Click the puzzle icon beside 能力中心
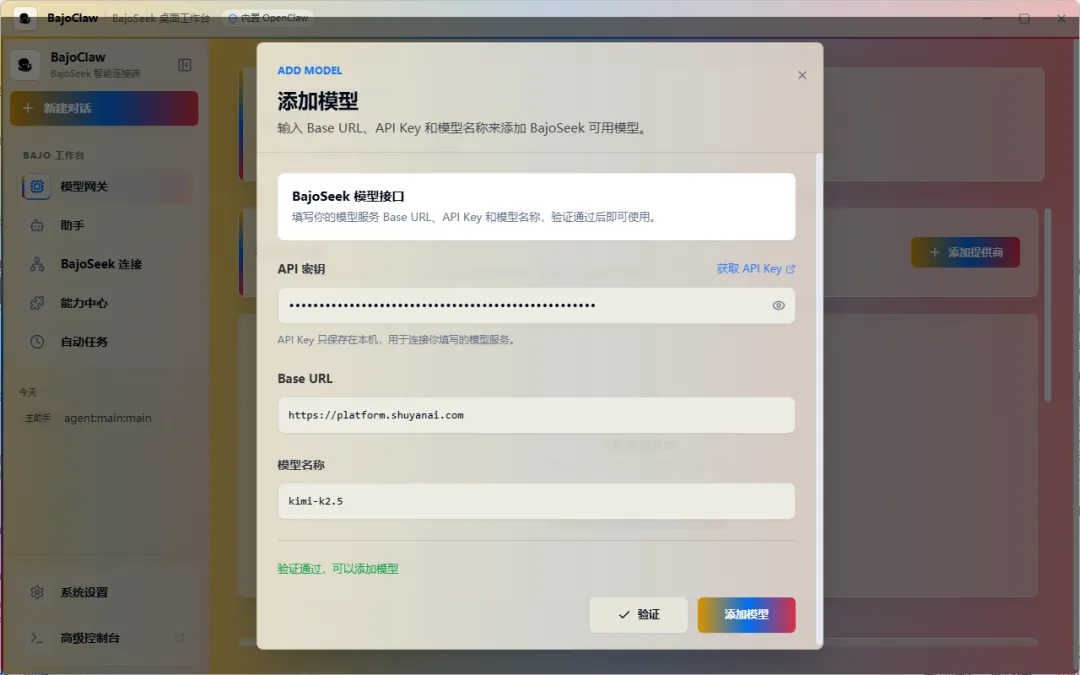 [37, 303]
